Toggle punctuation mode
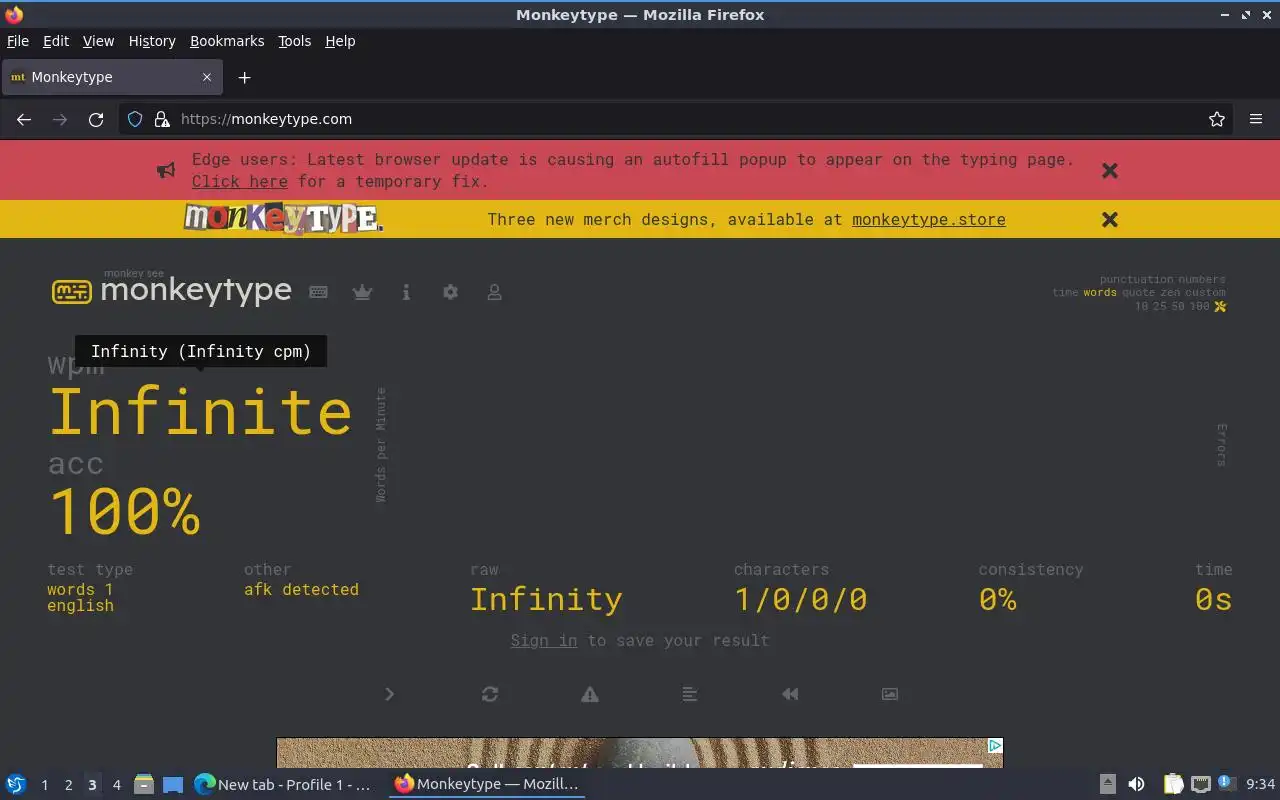Screen dimensions: 1280x800 pyautogui.click(x=1138, y=280)
